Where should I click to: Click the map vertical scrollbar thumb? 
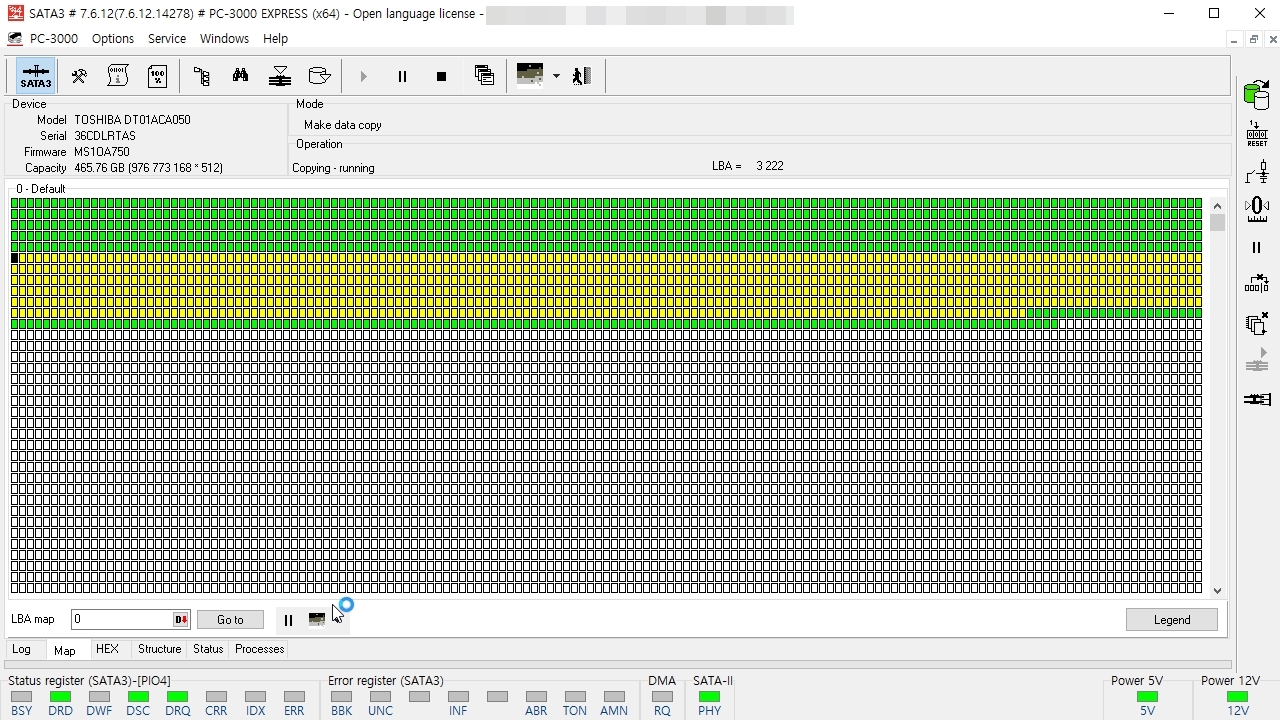tap(1217, 222)
